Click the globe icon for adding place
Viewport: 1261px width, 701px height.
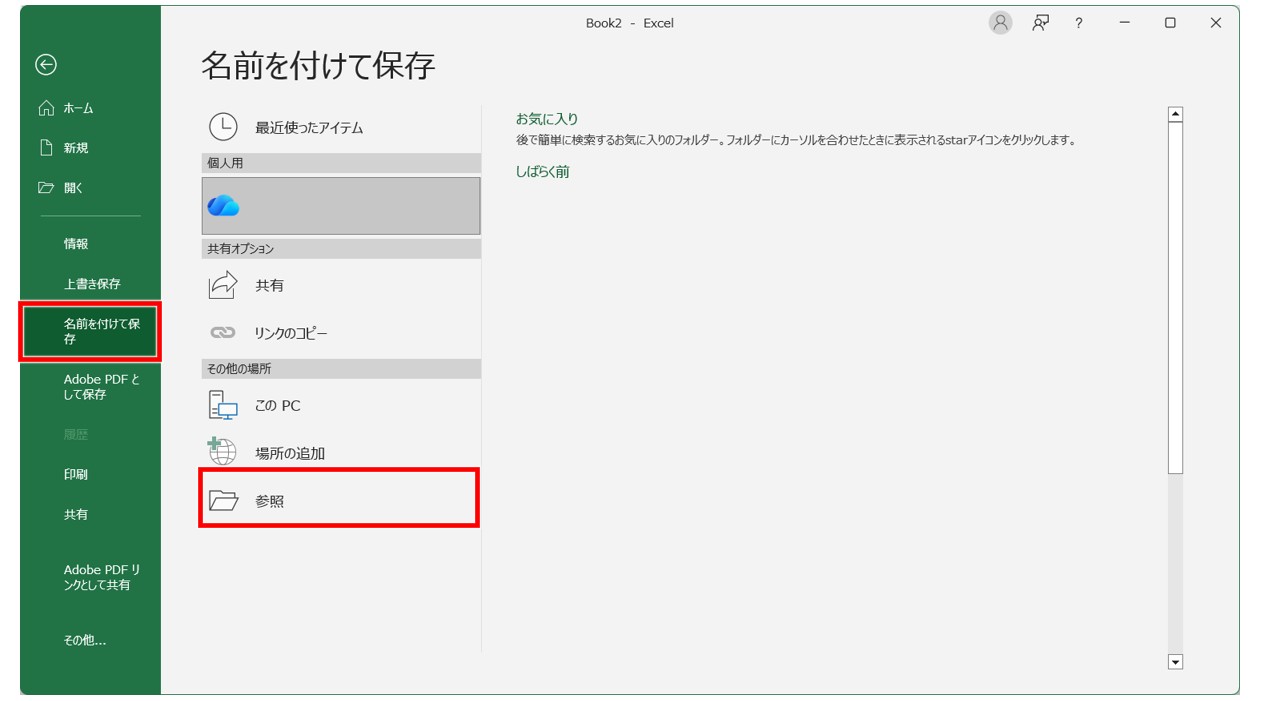click(222, 451)
